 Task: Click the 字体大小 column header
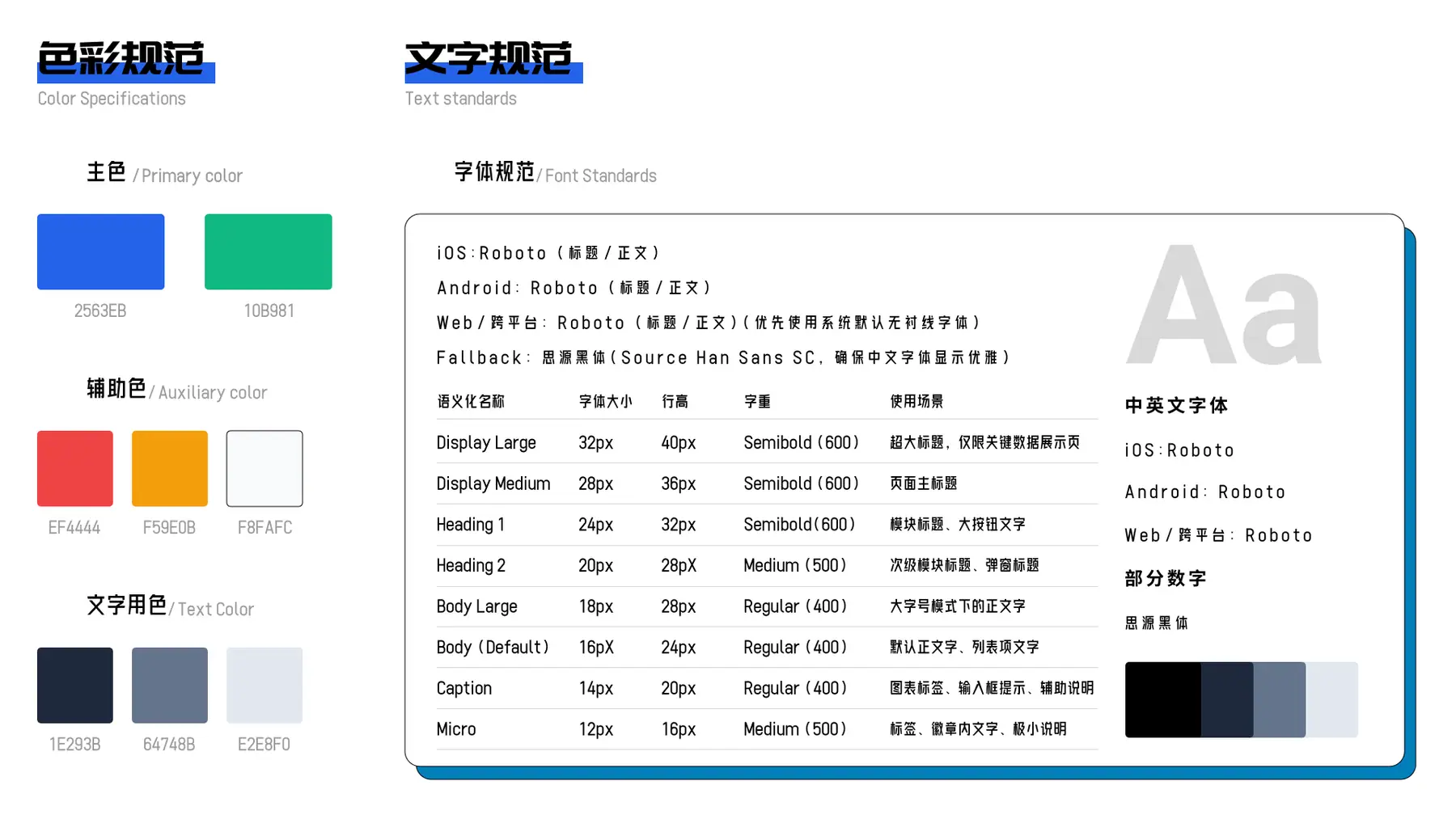coord(605,401)
